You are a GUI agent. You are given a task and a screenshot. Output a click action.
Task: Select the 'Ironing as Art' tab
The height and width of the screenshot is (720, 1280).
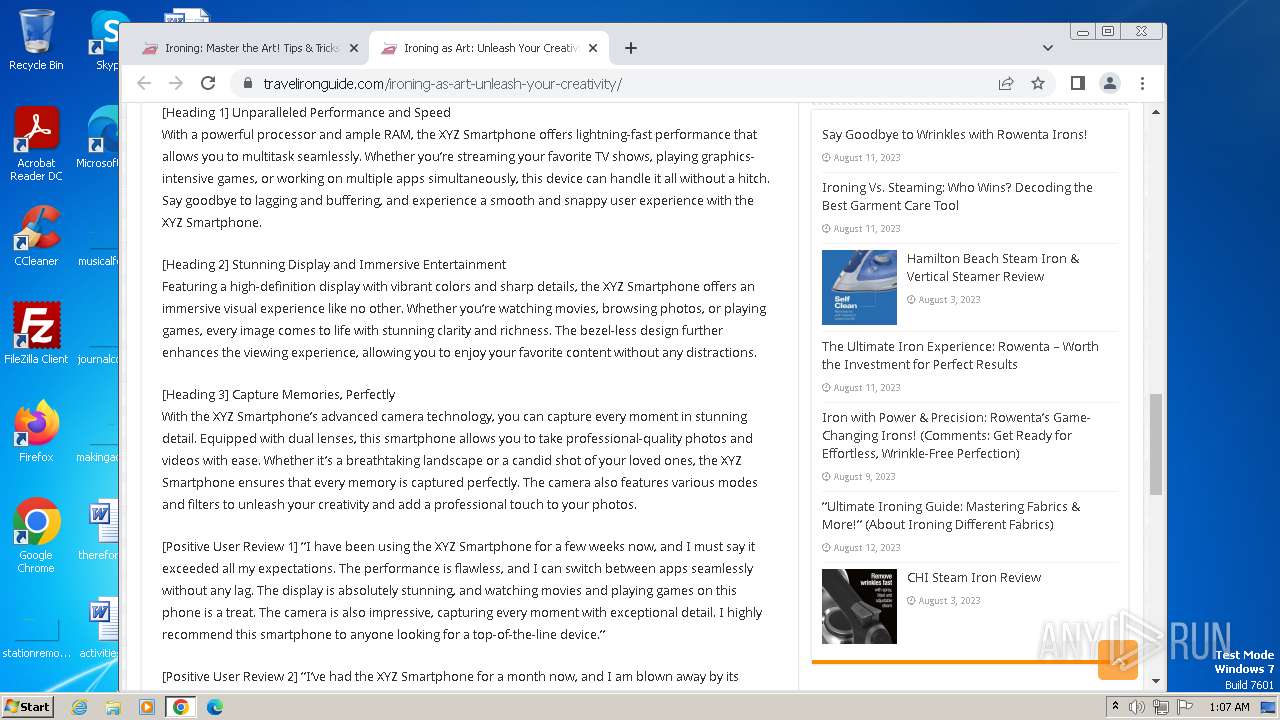[x=489, y=48]
